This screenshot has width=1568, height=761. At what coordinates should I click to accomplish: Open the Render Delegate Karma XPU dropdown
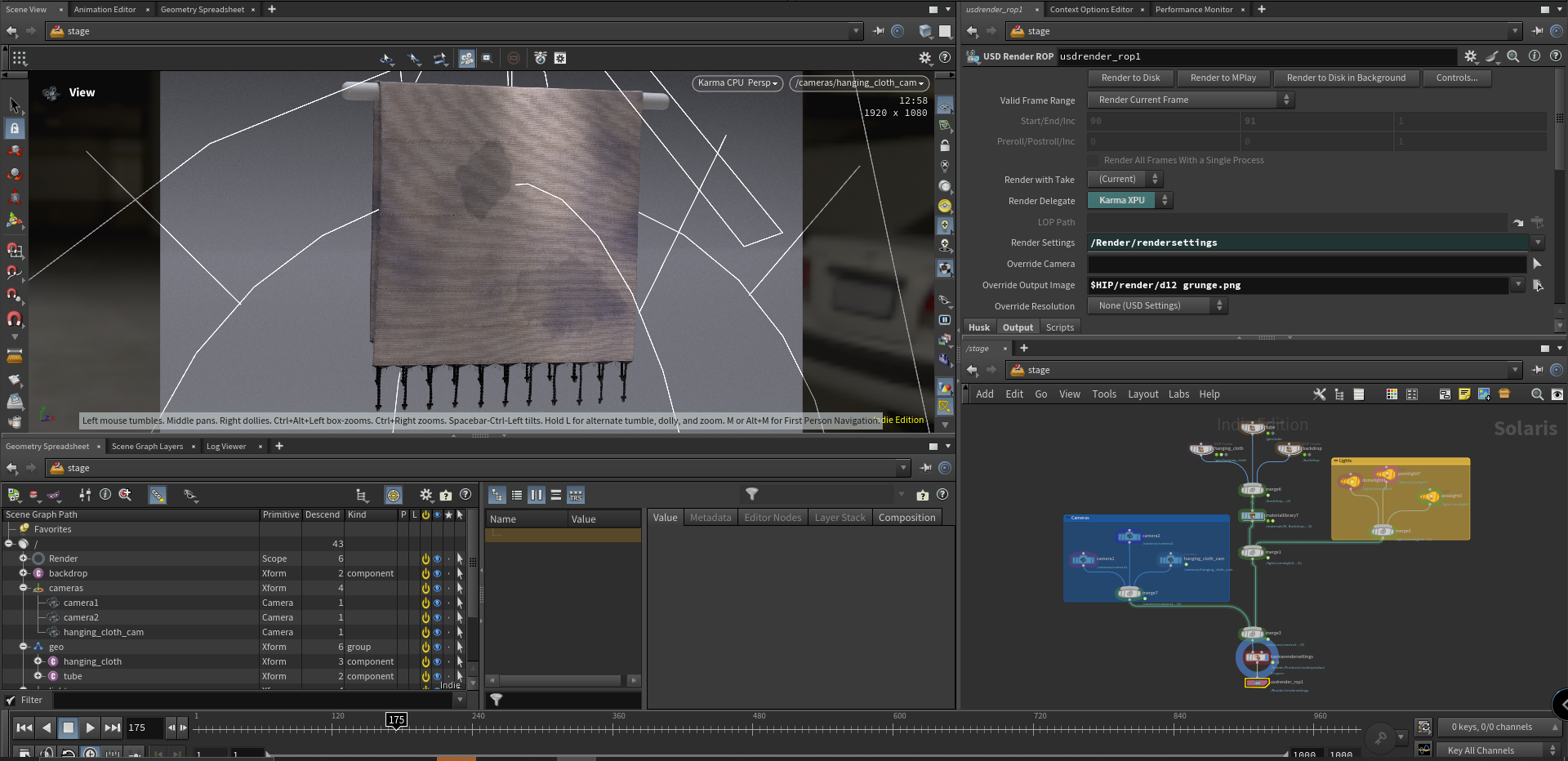[x=1130, y=200]
